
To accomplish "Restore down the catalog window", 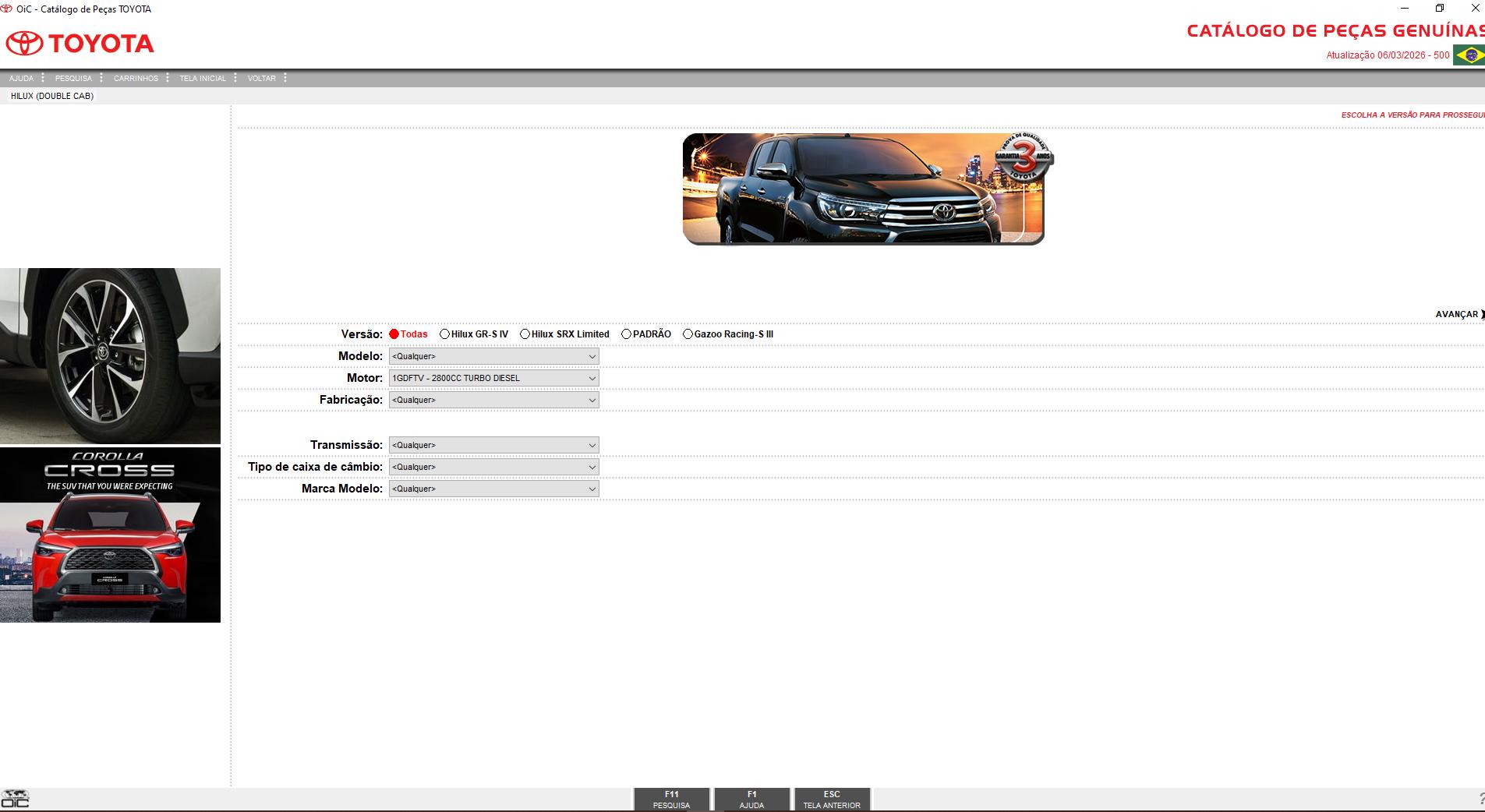I will pyautogui.click(x=1440, y=9).
